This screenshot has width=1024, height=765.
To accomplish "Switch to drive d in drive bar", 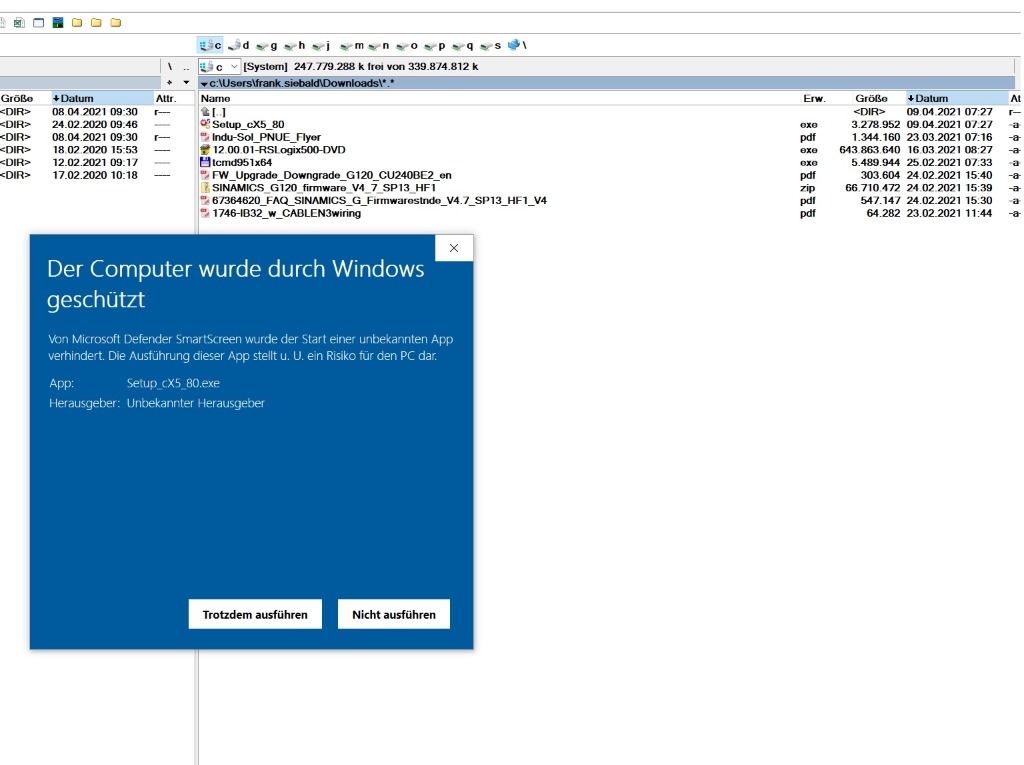I will point(238,45).
